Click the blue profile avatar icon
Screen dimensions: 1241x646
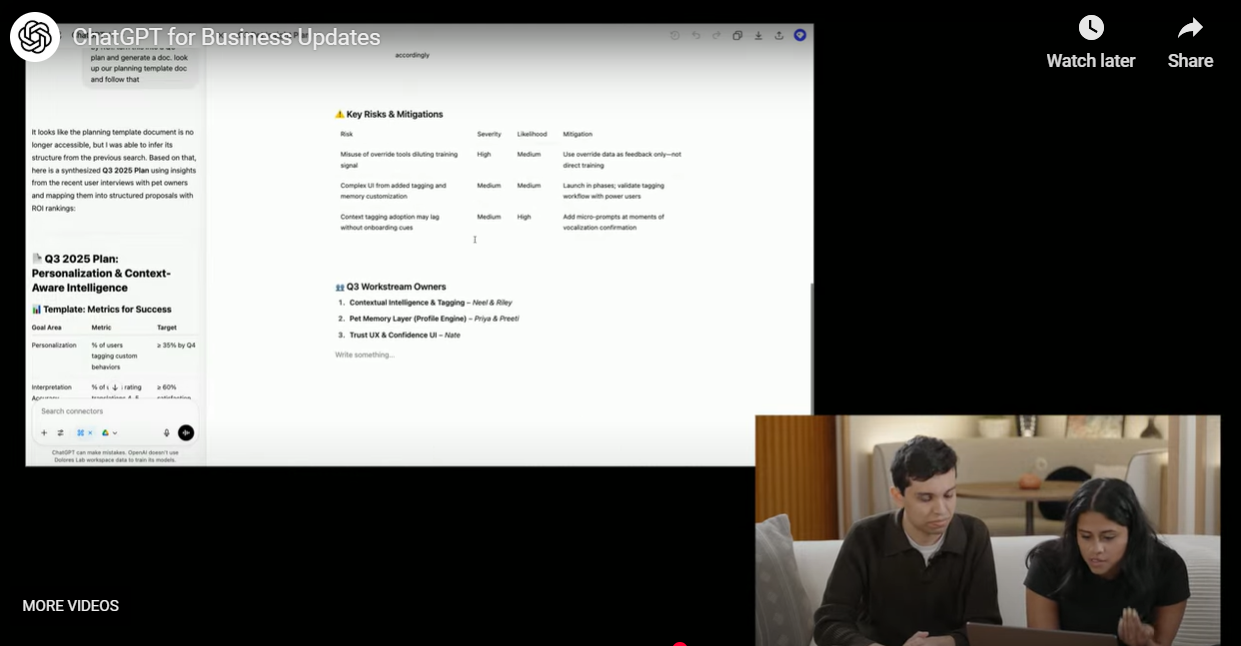[800, 35]
